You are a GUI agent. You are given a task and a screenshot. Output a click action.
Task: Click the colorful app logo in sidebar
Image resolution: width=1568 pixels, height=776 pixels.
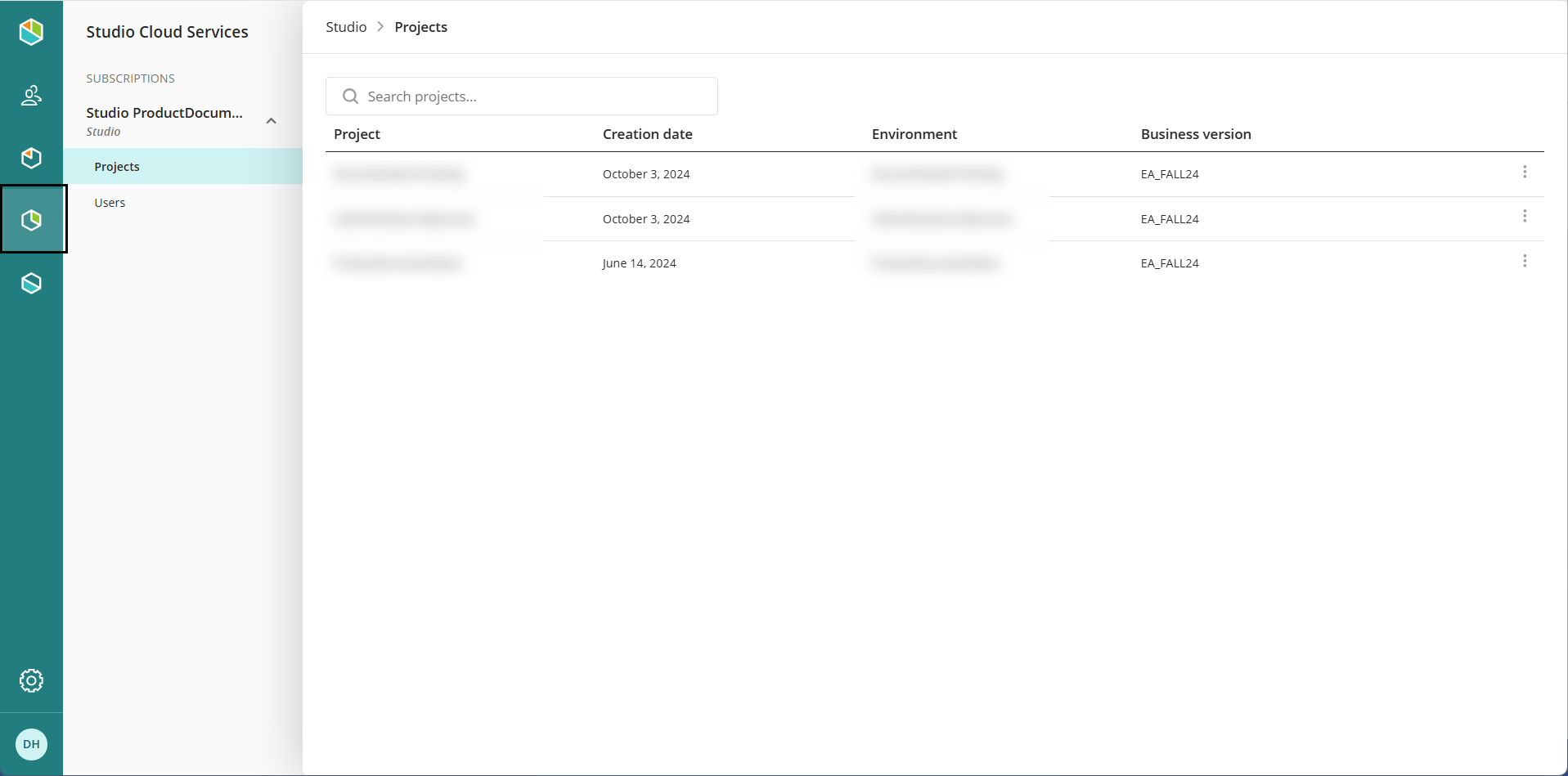[x=31, y=33]
